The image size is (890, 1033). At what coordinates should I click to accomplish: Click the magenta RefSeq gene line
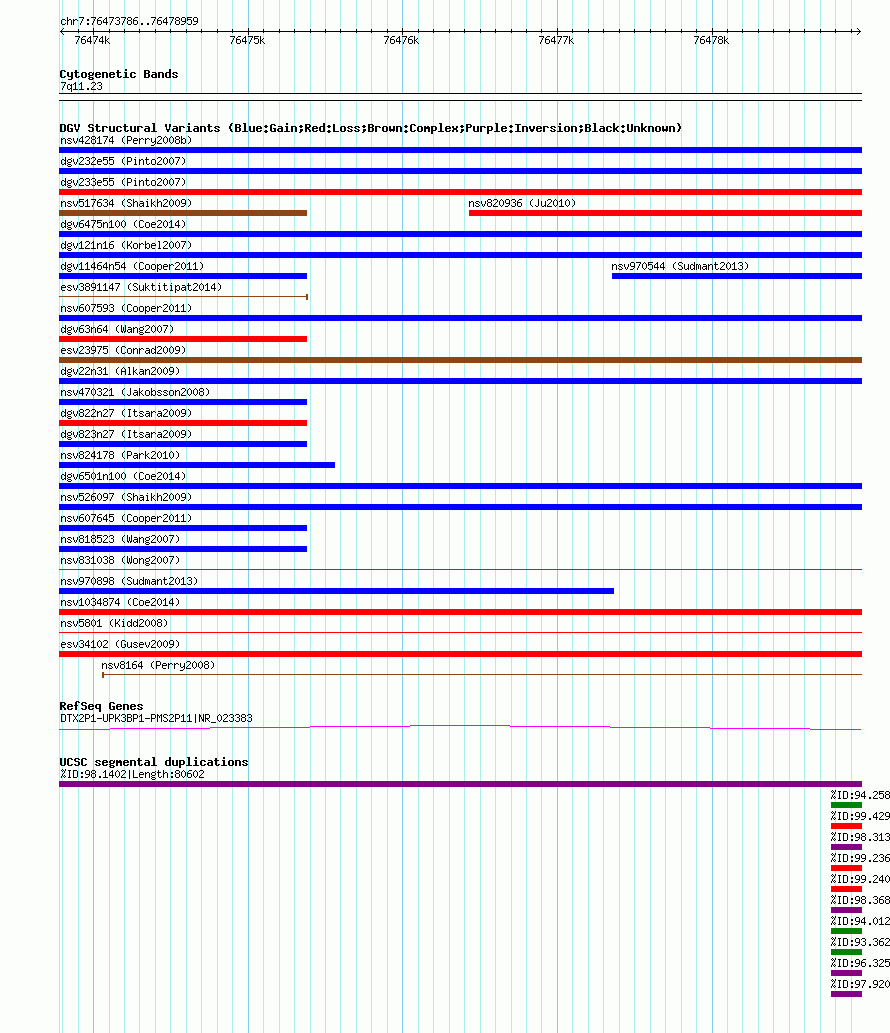point(460,727)
